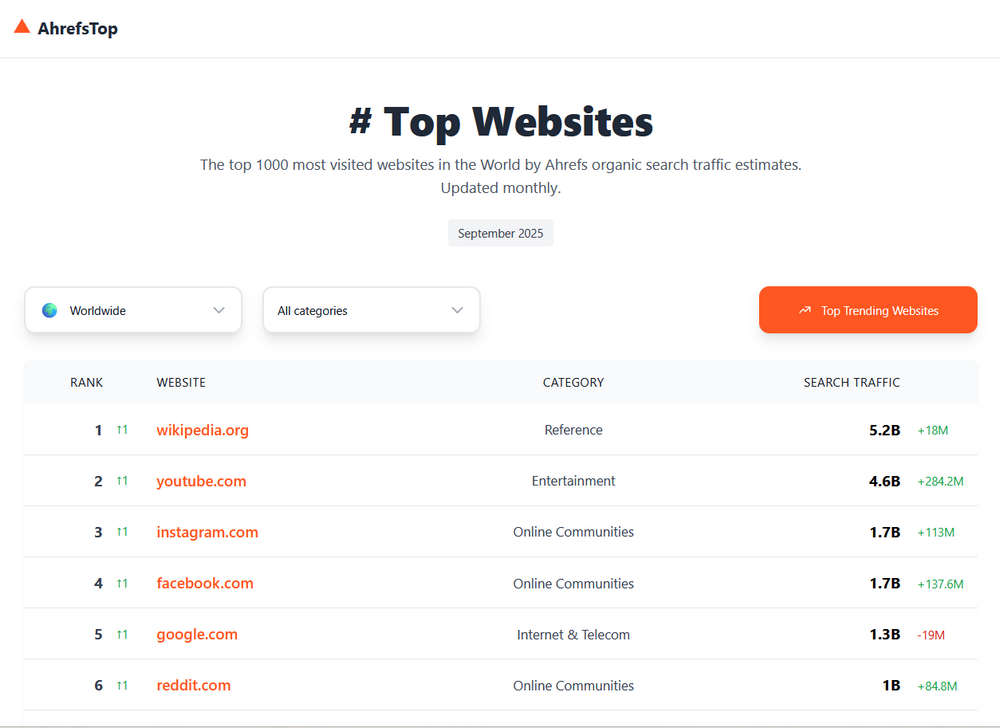Click the September 2025 date badge
Screen dimensions: 1000x728
(501, 233)
